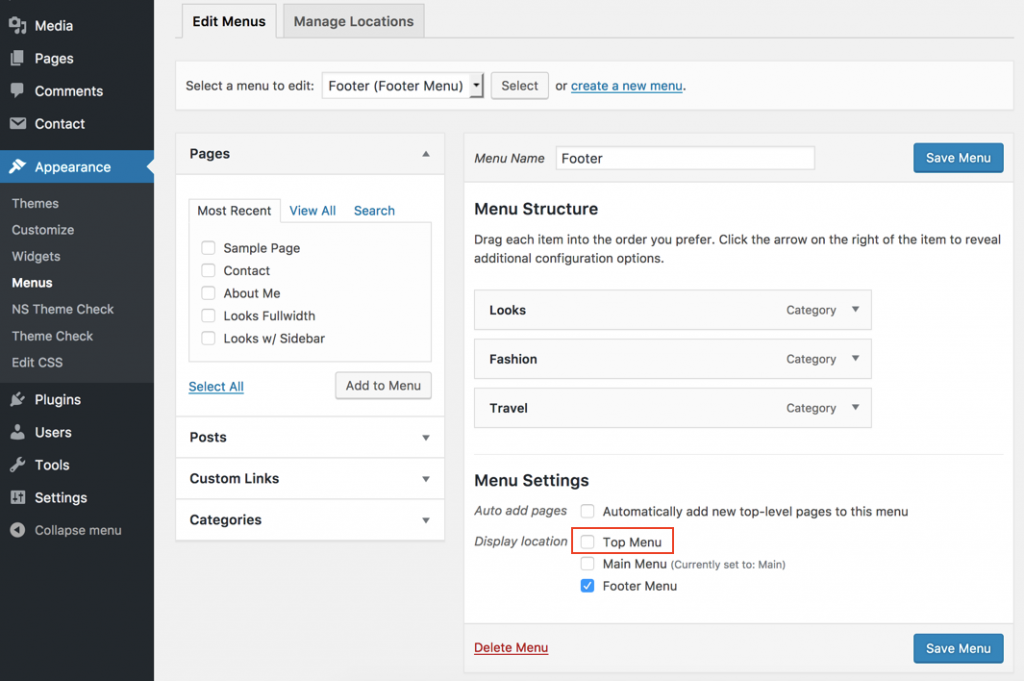Enable the Top Menu display location
This screenshot has width=1024, height=681.
tap(587, 540)
